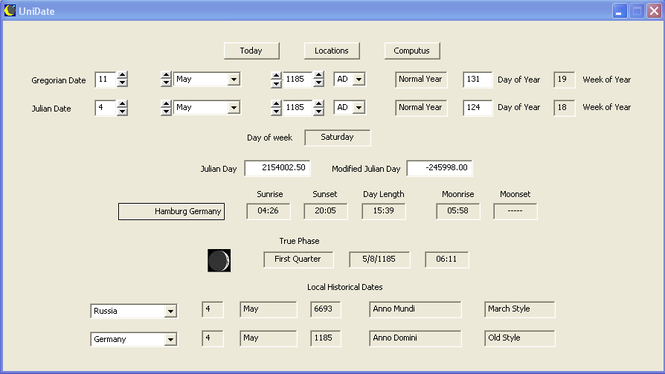This screenshot has height=374, width=665.
Task: Click the Julian year field 1185
Action: click(x=297, y=108)
